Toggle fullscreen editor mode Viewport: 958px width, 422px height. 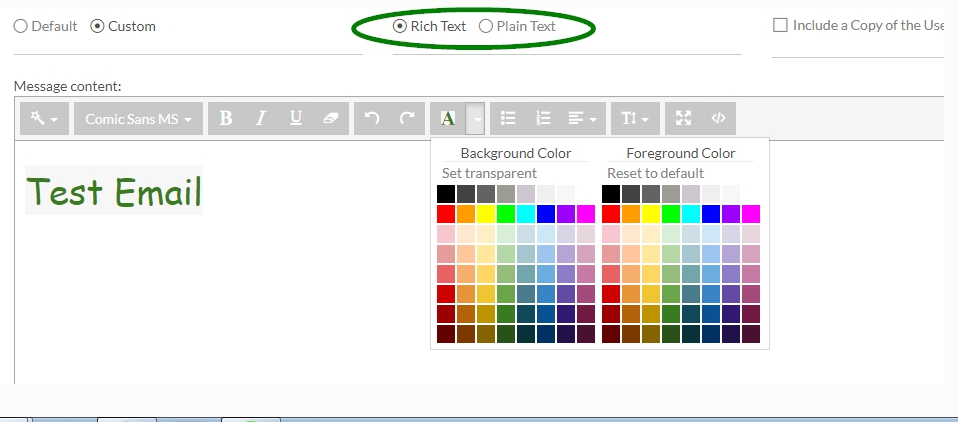(x=683, y=118)
